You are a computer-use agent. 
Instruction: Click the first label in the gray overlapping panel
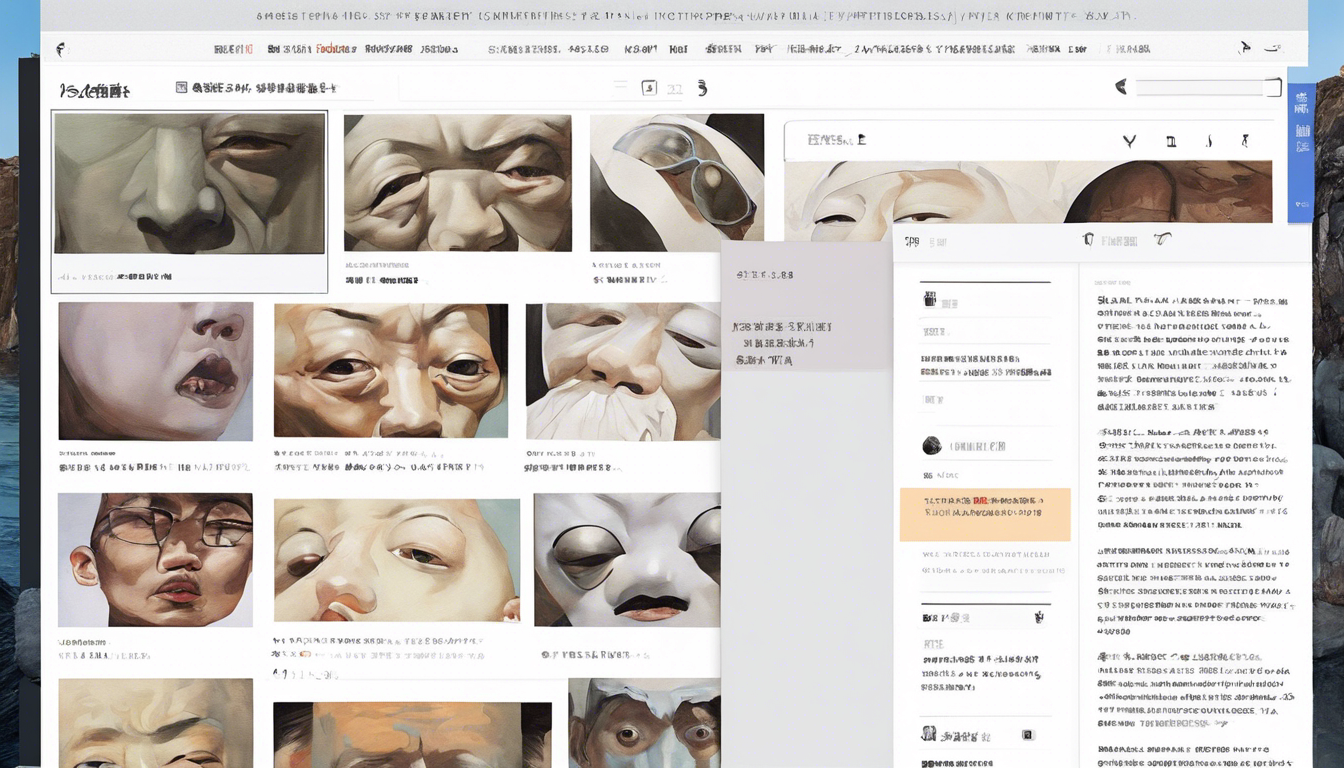coord(764,275)
